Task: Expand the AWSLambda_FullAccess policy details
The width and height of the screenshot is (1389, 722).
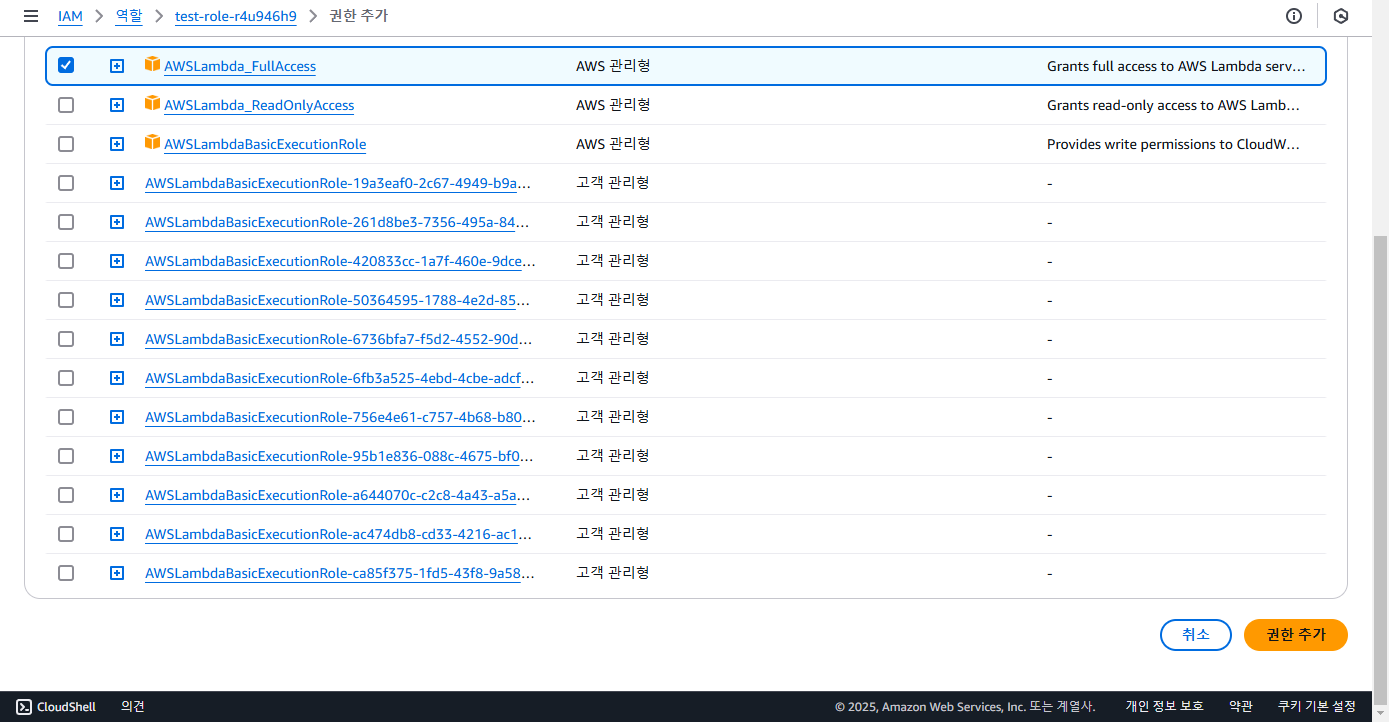Action: click(x=117, y=66)
